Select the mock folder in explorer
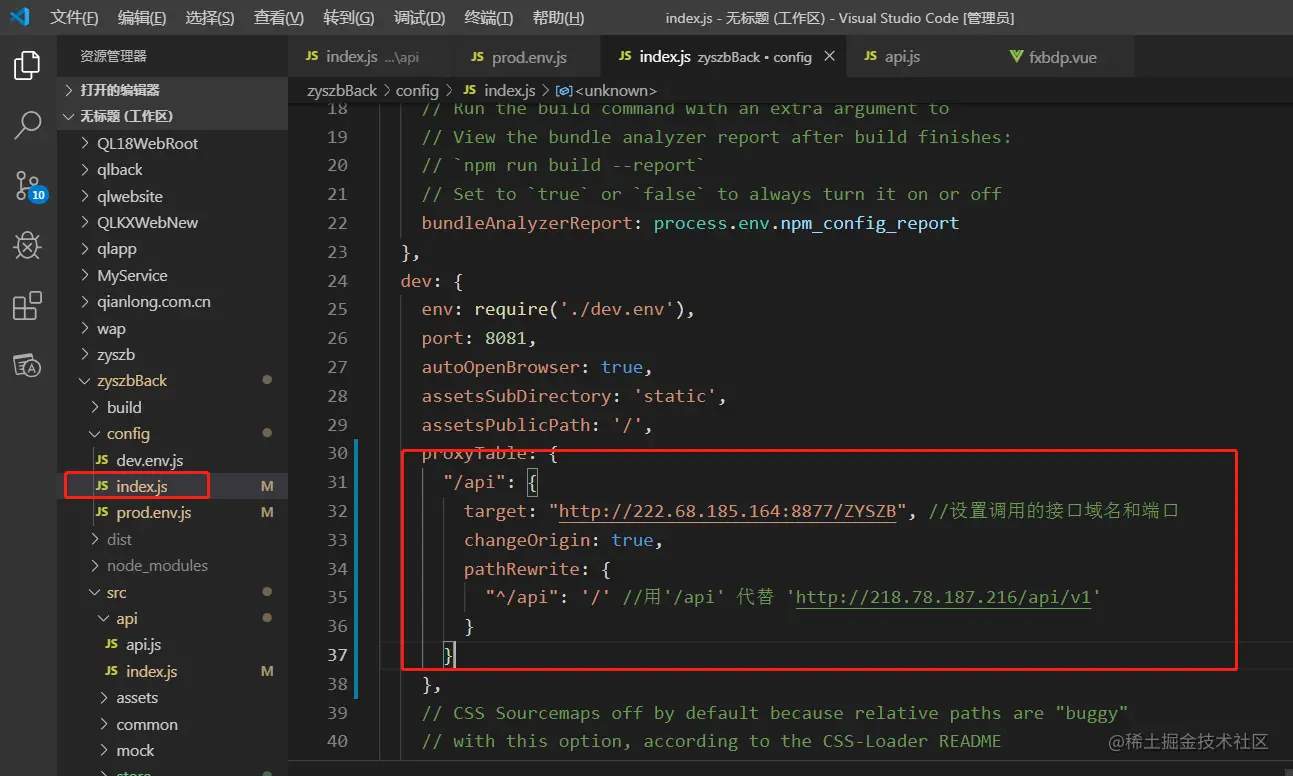The height and width of the screenshot is (776, 1293). tap(172, 751)
